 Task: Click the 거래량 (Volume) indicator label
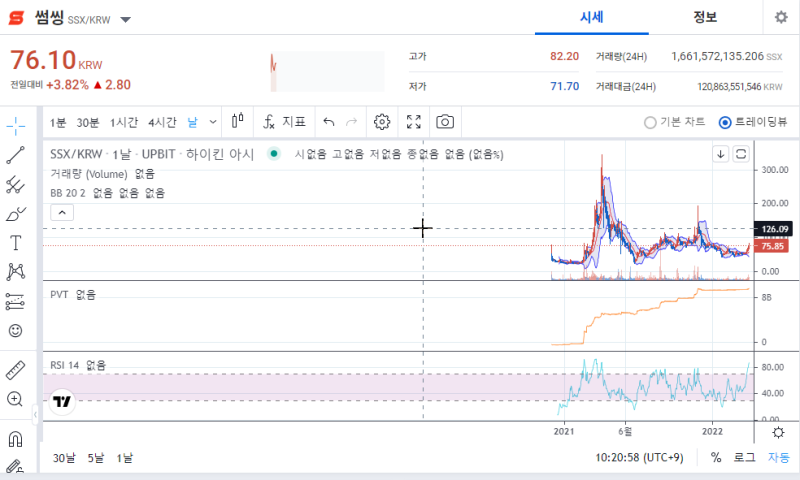coord(89,174)
